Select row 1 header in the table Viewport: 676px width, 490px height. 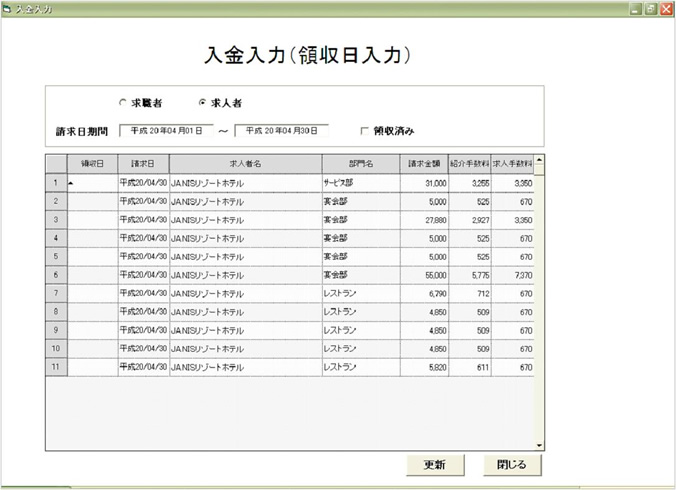point(56,183)
